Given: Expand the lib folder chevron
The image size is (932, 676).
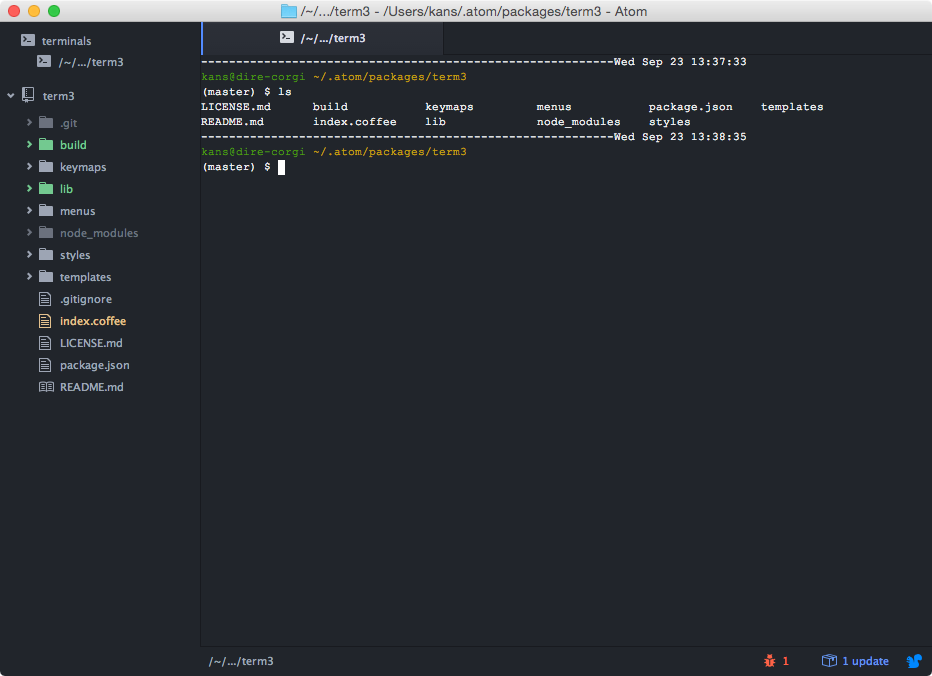Looking at the screenshot, I should click(29, 188).
